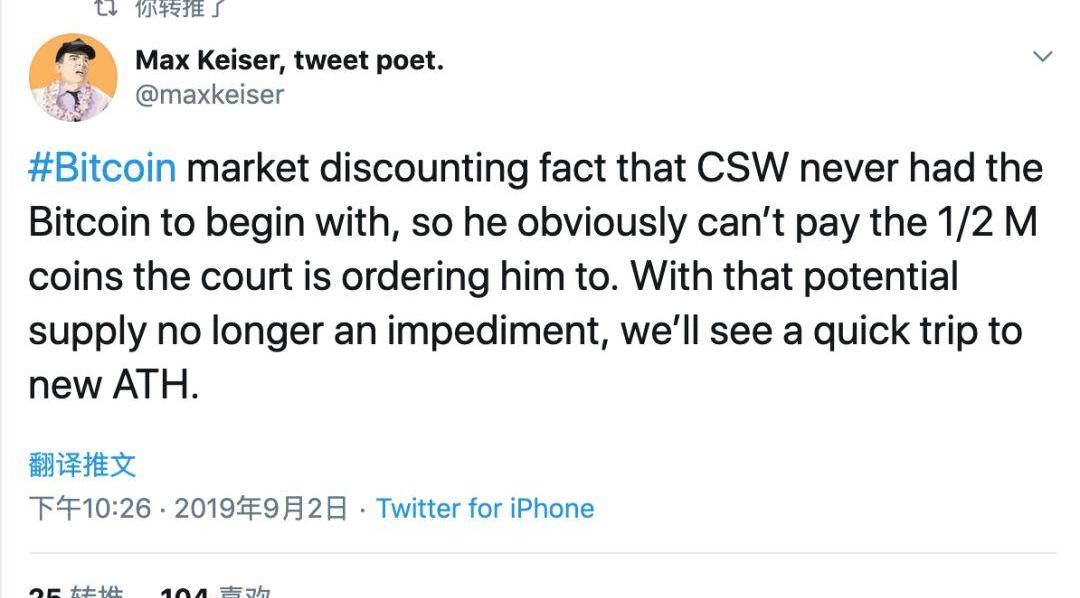
Task: Open Max Keiser's profile avatar
Action: click(x=73, y=77)
